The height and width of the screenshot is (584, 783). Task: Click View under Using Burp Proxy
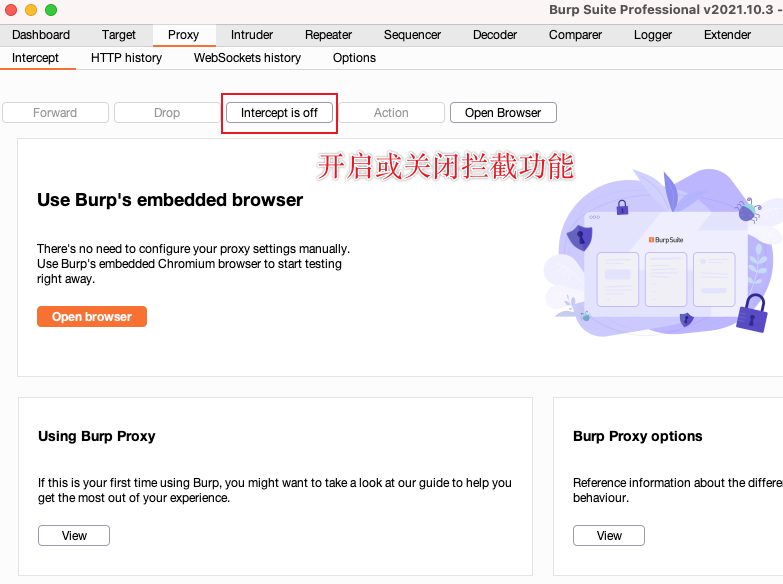[74, 536]
